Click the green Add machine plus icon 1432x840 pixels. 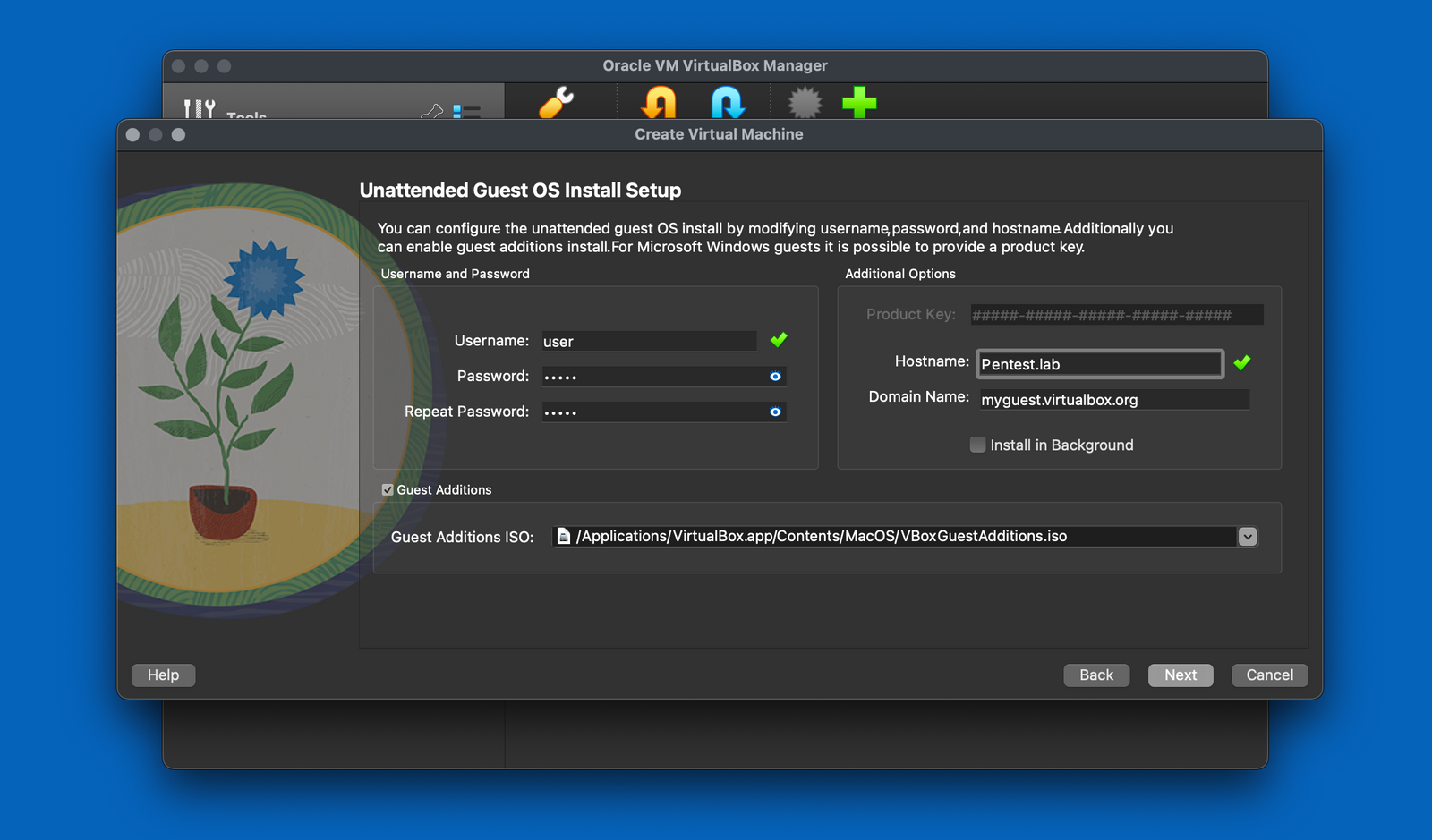(858, 103)
